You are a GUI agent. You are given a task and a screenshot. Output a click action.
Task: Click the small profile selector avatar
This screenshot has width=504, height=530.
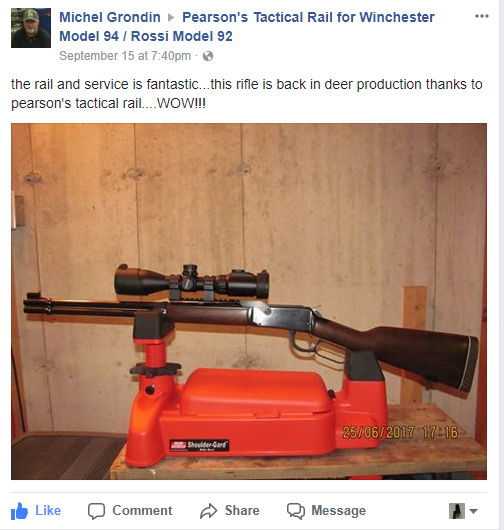click(457, 511)
